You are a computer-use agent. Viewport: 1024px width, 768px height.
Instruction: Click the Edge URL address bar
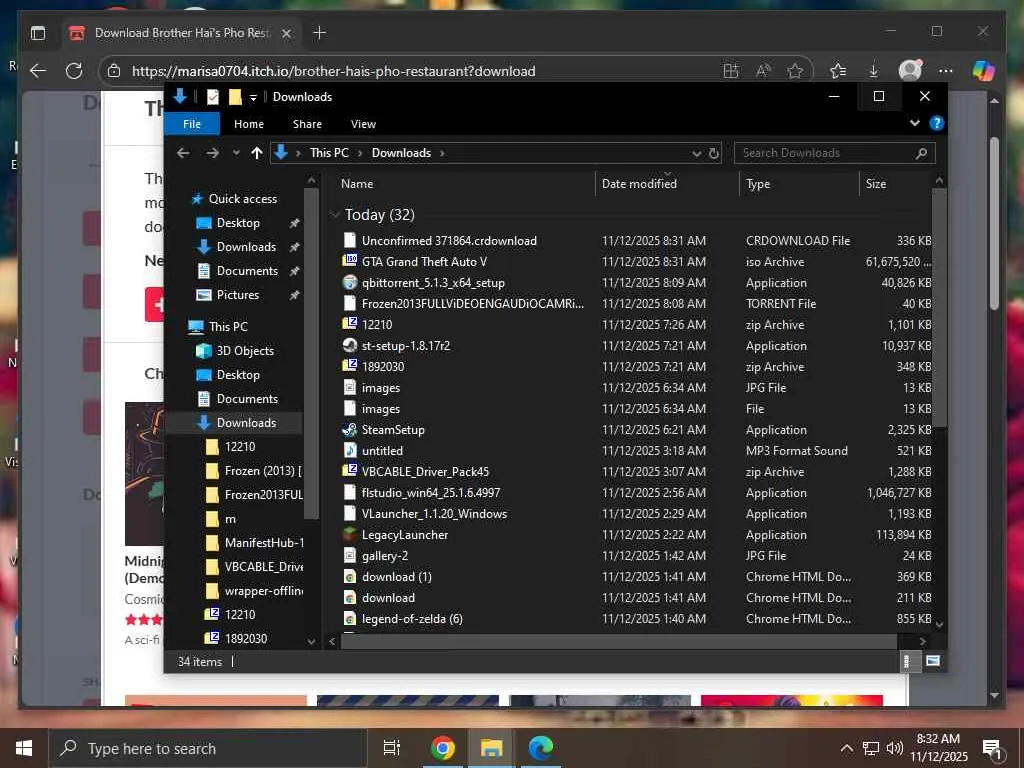click(x=418, y=71)
